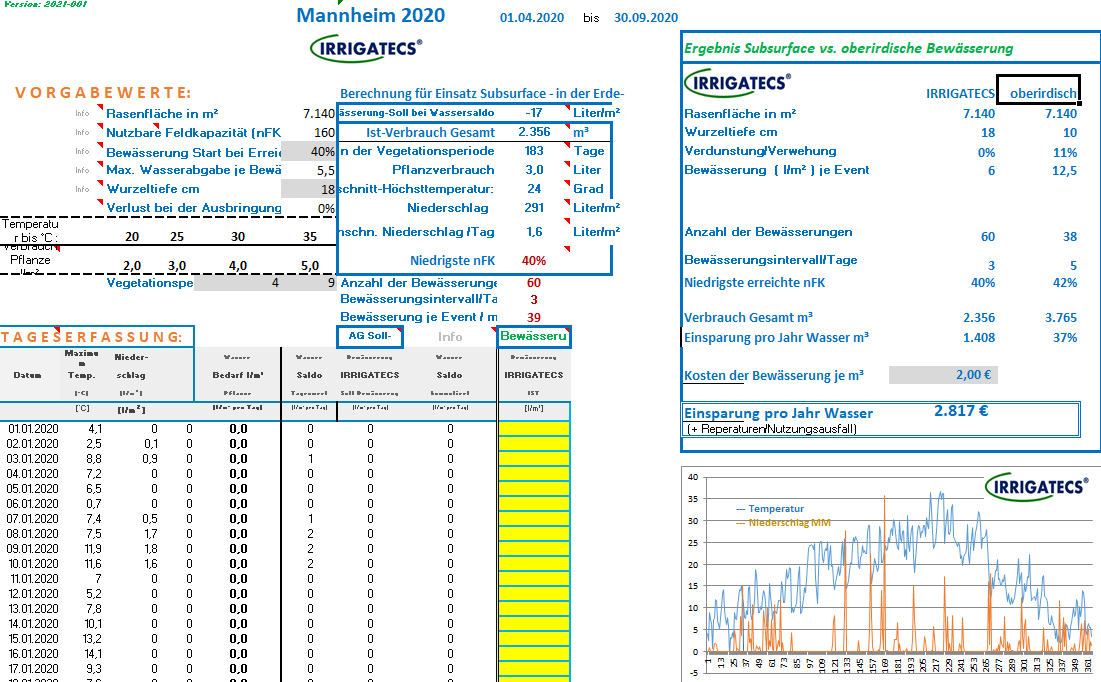The image size is (1101, 682).
Task: Select oberirdisch Verdunstung value 11%
Action: click(1065, 152)
